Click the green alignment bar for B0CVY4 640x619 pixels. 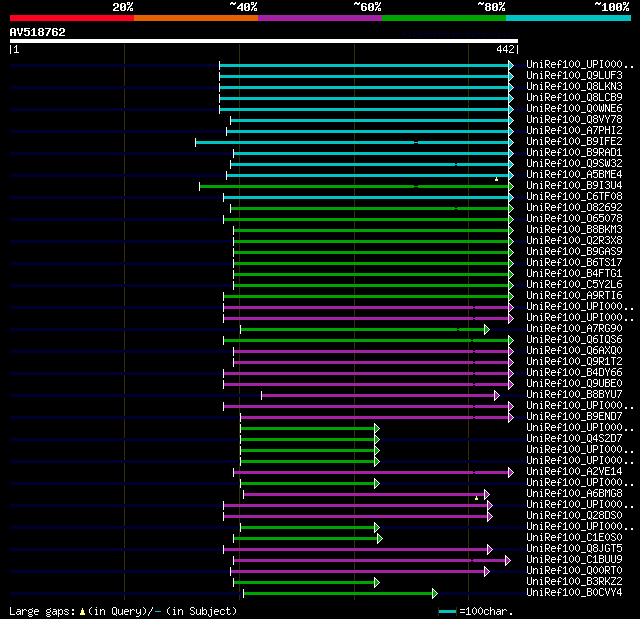[x=338, y=594]
